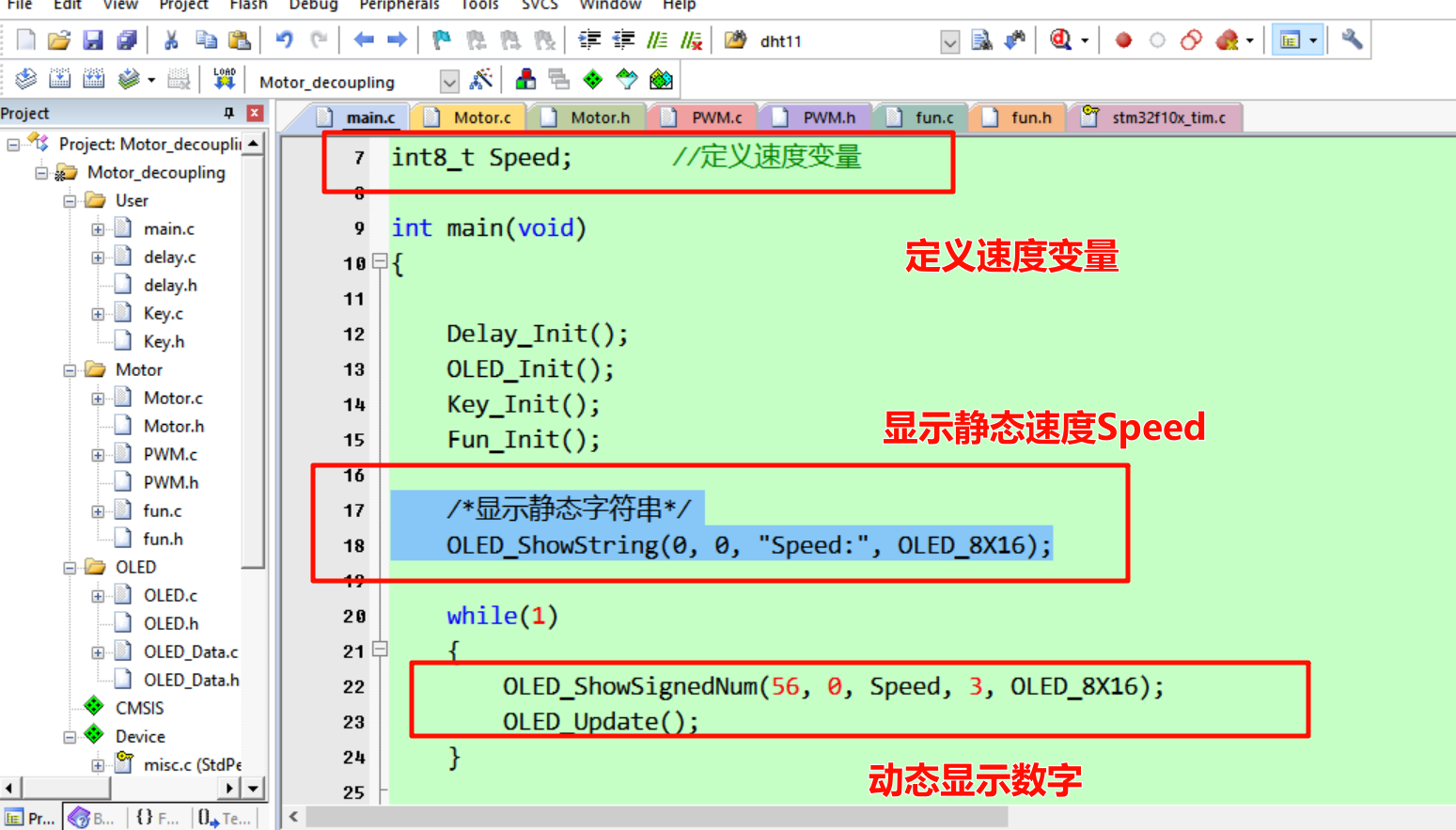Open the dht11 search text dropdown
The width and height of the screenshot is (1456, 830).
(950, 42)
